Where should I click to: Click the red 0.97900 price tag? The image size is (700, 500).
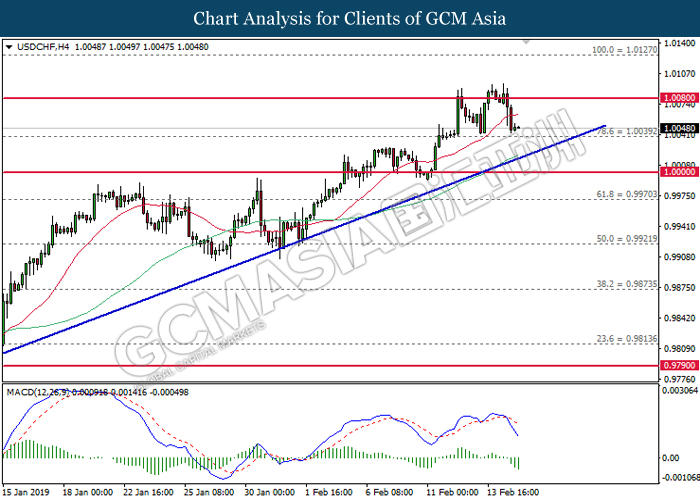678,366
